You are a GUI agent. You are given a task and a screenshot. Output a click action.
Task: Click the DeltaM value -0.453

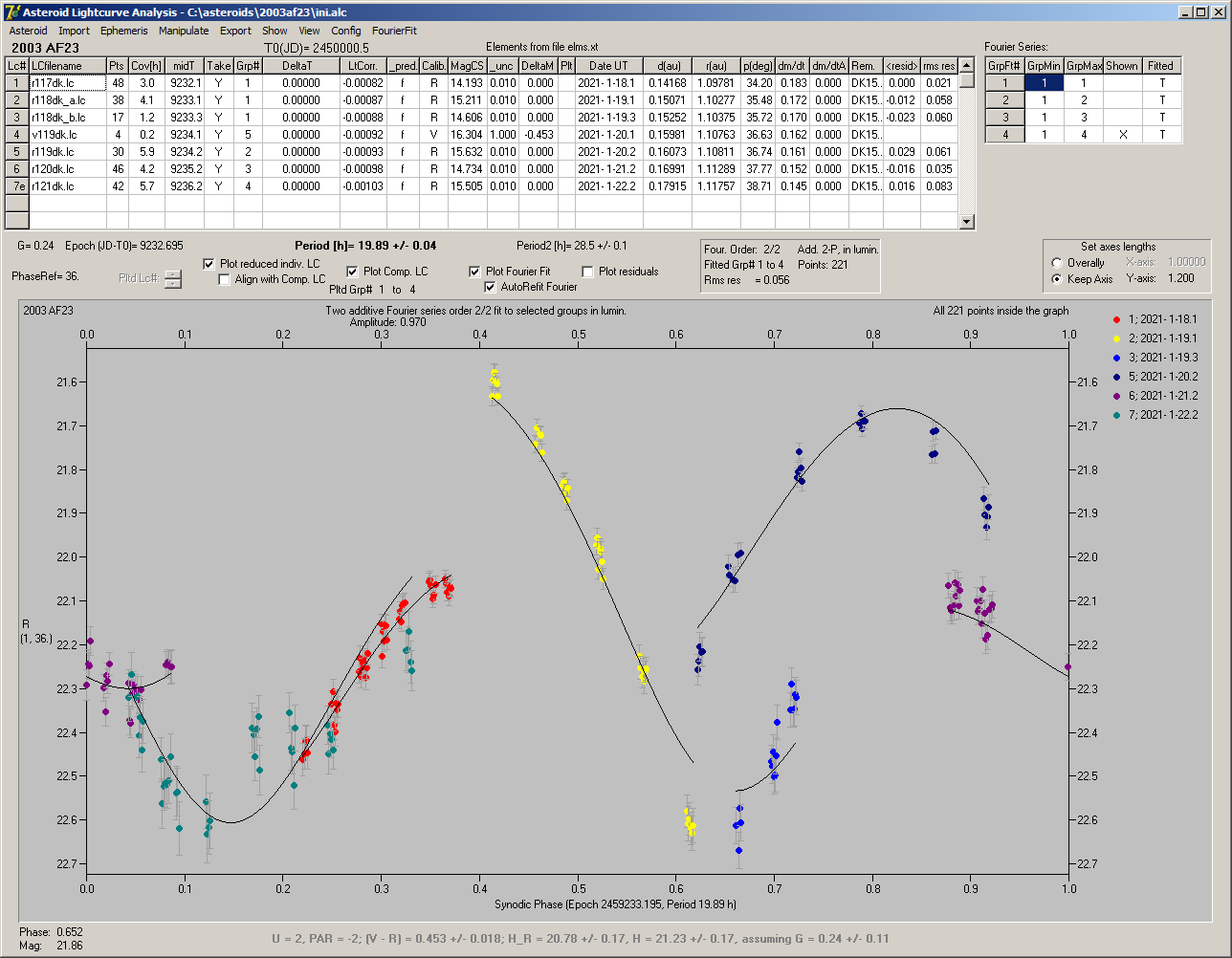(x=539, y=134)
